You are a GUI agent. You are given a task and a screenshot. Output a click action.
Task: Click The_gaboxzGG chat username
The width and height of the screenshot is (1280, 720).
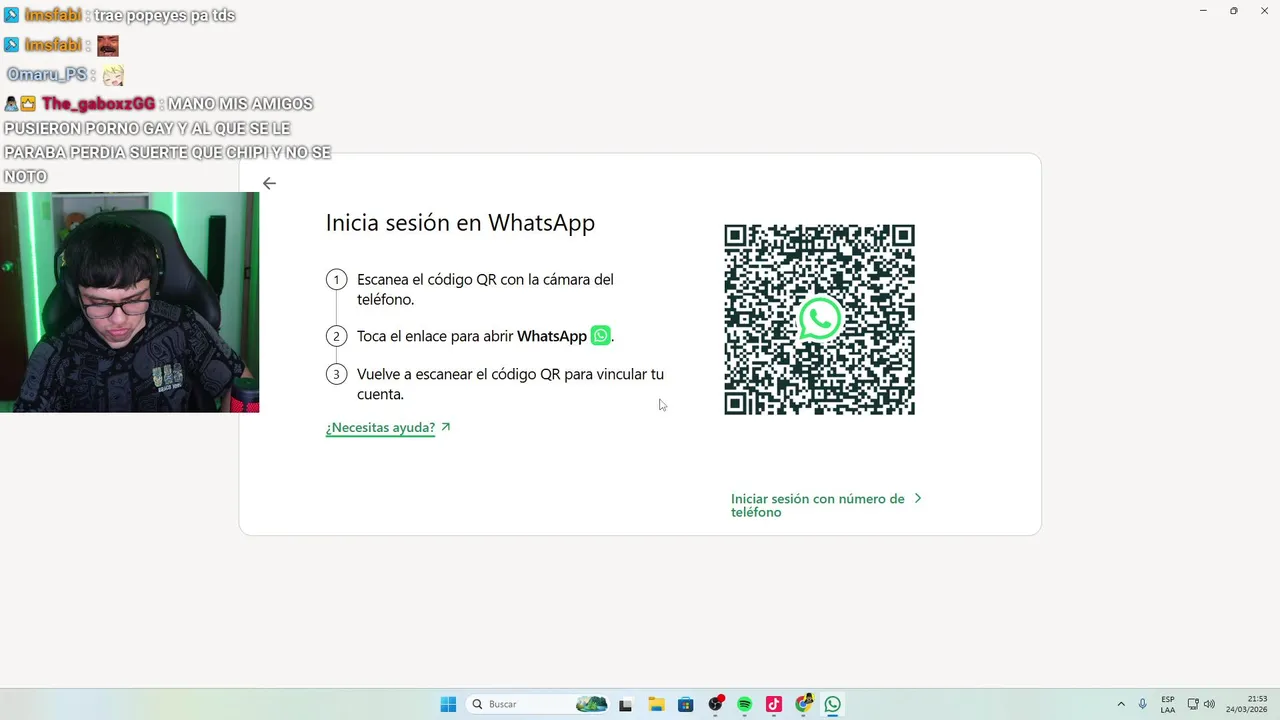98,103
